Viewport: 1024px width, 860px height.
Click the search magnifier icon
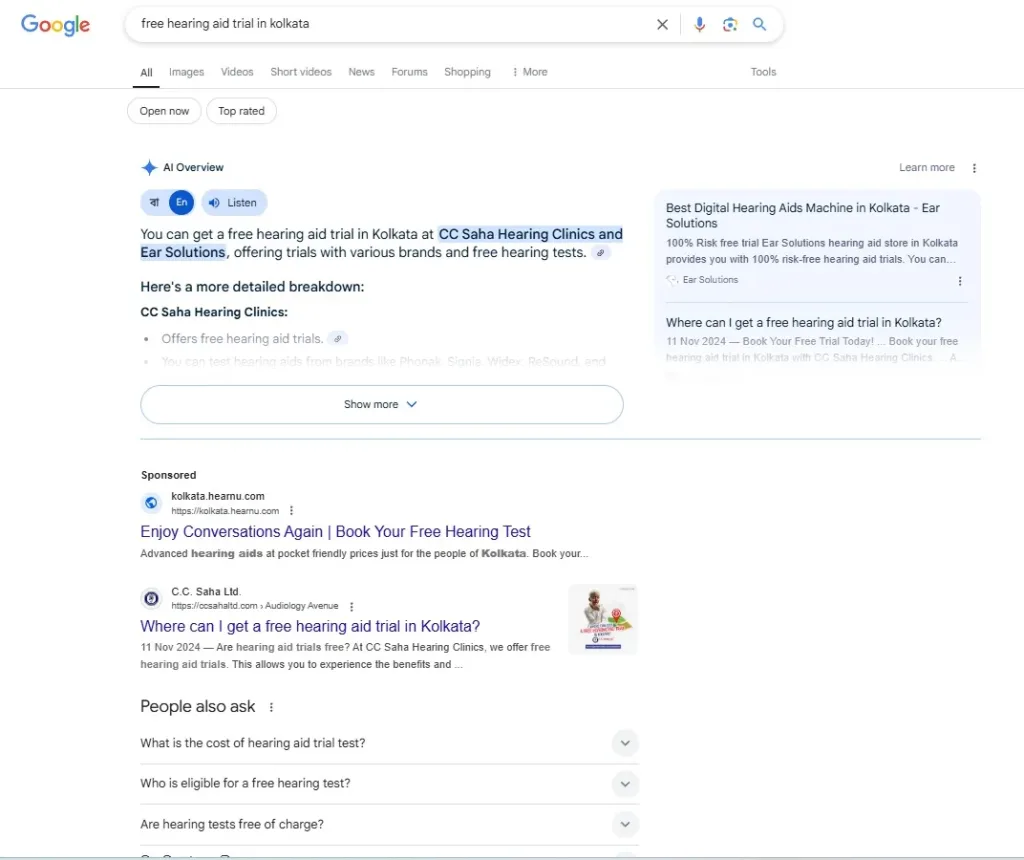(759, 24)
